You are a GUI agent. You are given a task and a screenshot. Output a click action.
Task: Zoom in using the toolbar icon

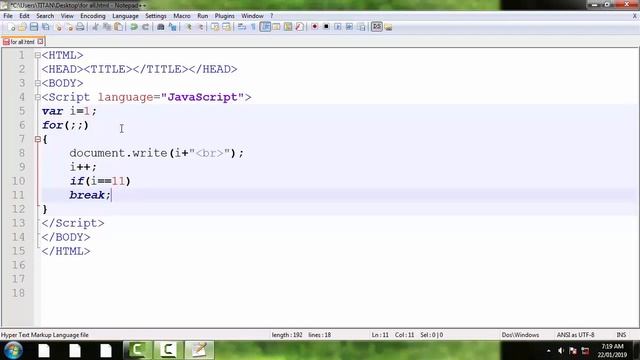coord(188,27)
